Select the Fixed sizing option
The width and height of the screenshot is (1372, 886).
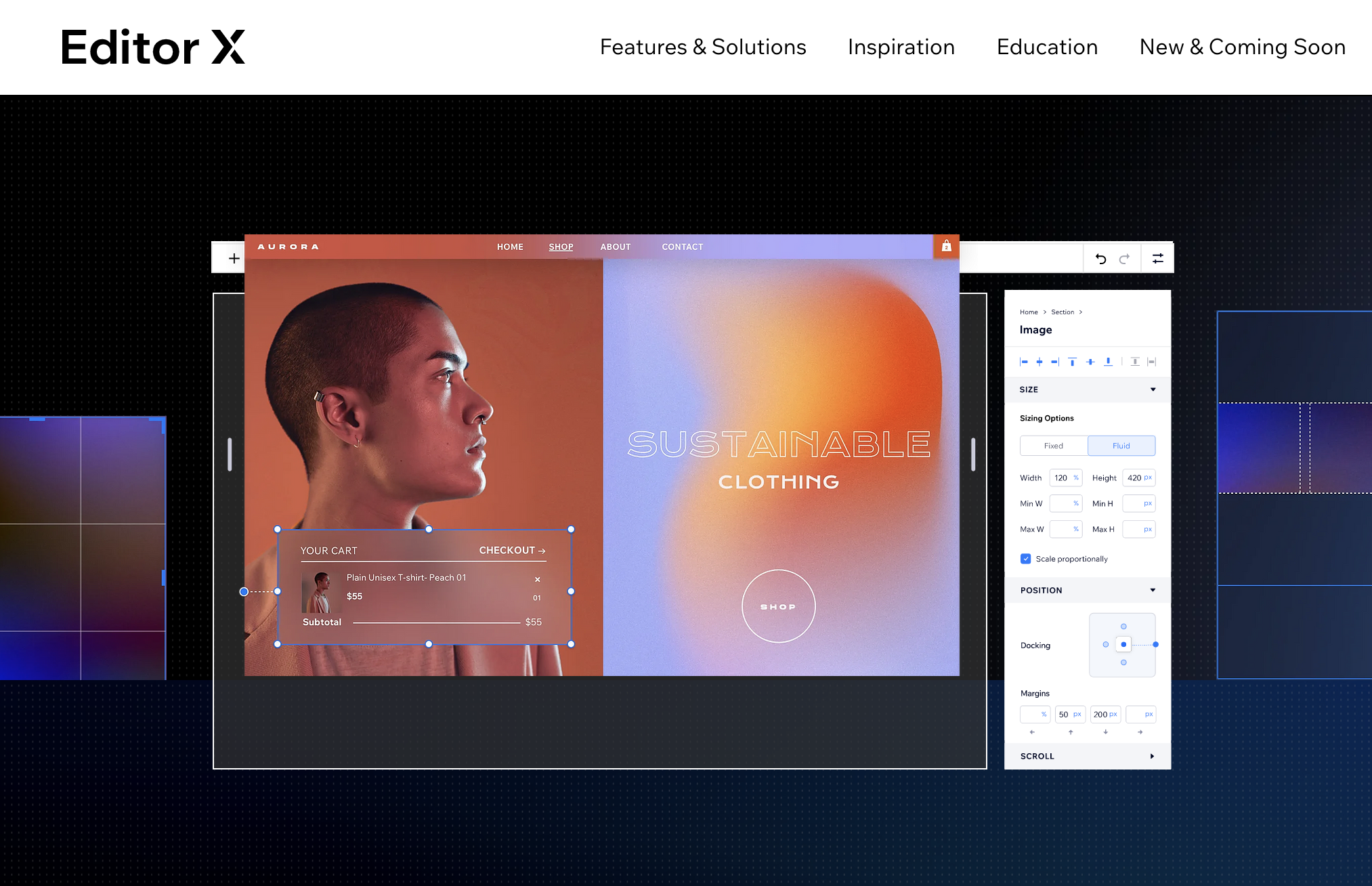1053,446
